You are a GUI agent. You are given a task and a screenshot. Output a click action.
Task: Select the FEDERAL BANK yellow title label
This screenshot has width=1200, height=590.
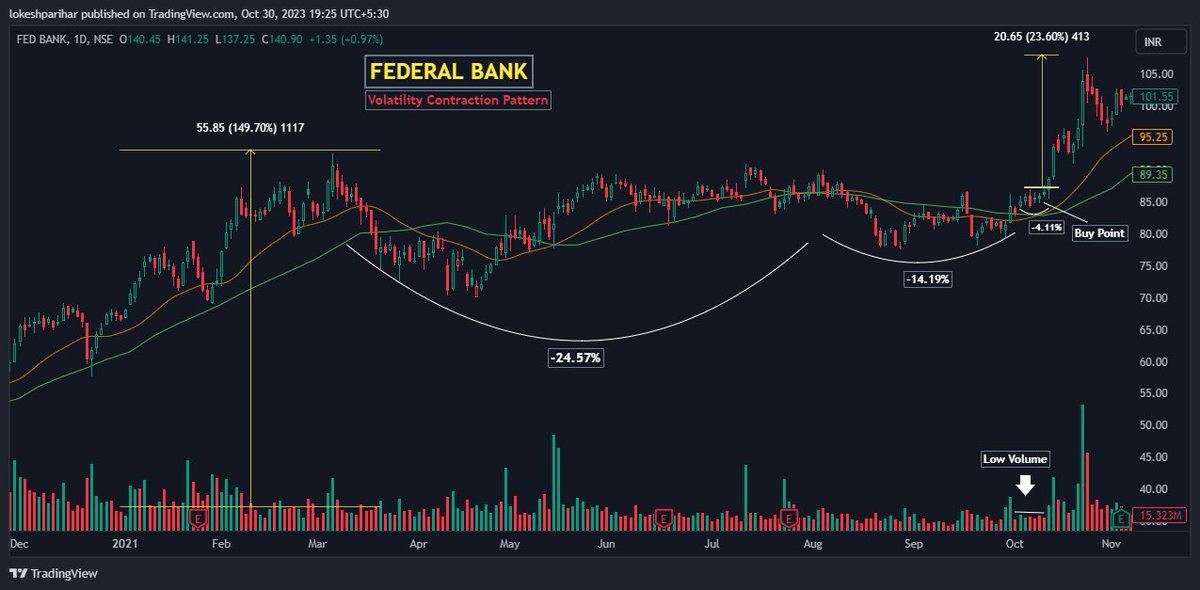point(447,71)
